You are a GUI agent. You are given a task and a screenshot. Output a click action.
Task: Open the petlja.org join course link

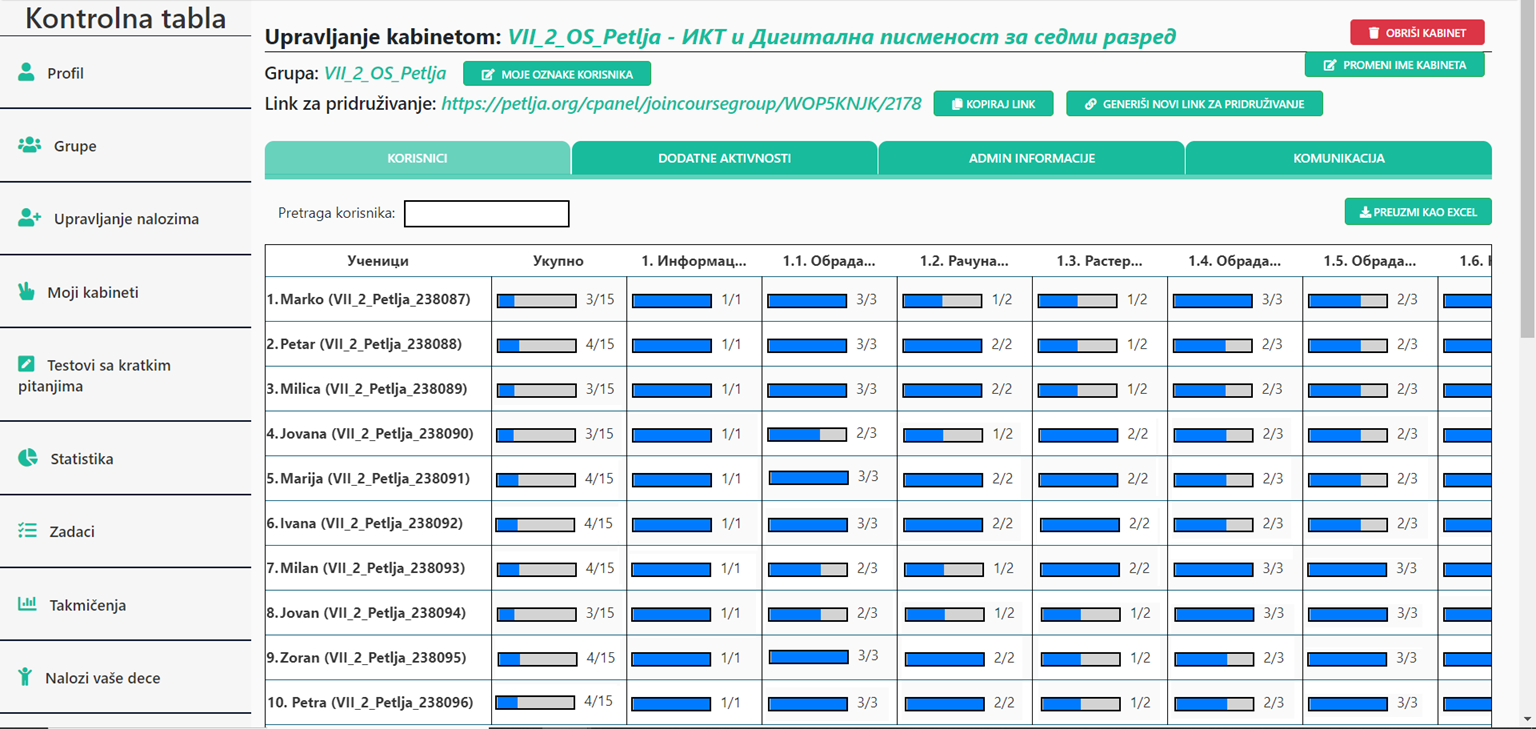click(x=681, y=103)
